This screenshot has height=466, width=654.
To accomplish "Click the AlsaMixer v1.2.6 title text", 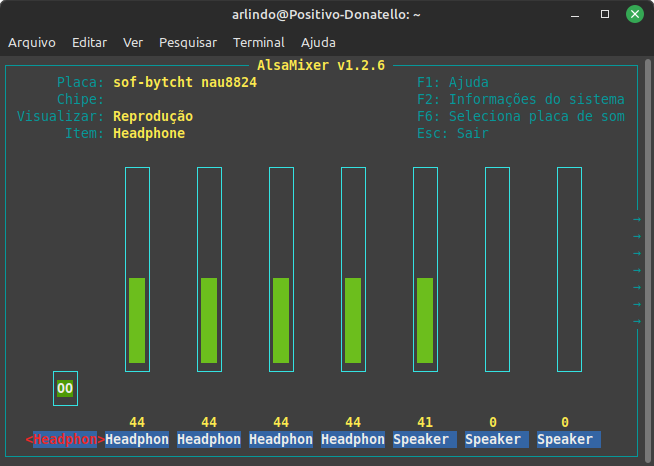I will click(x=321, y=65).
